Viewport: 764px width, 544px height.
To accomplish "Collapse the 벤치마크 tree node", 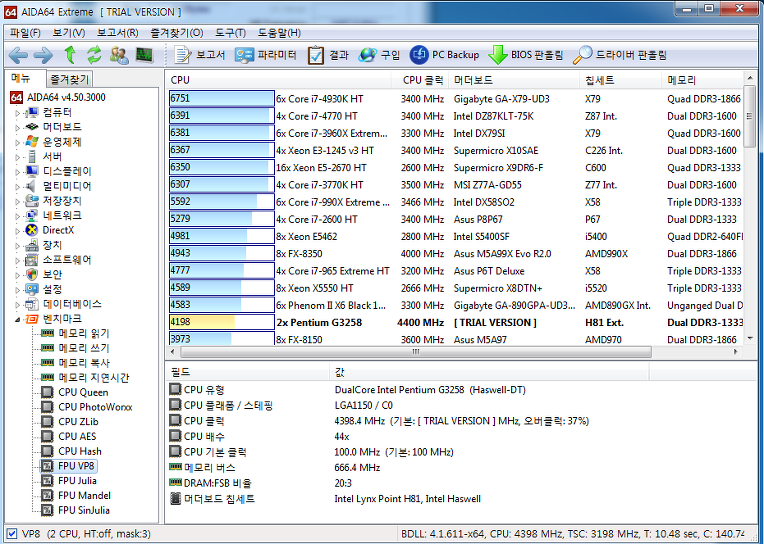I will pyautogui.click(x=17, y=319).
